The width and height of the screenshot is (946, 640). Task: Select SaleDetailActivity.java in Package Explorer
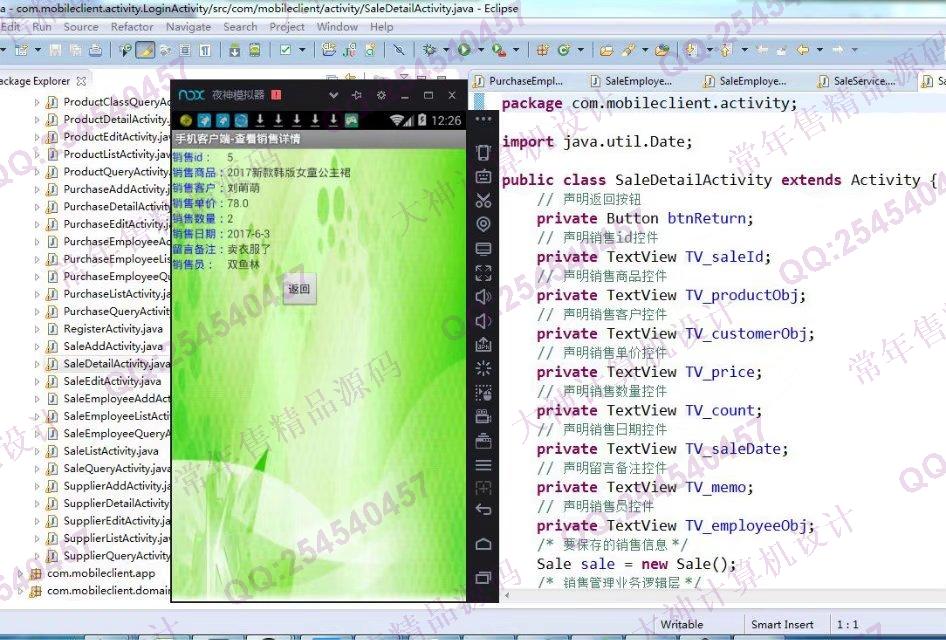[116, 364]
